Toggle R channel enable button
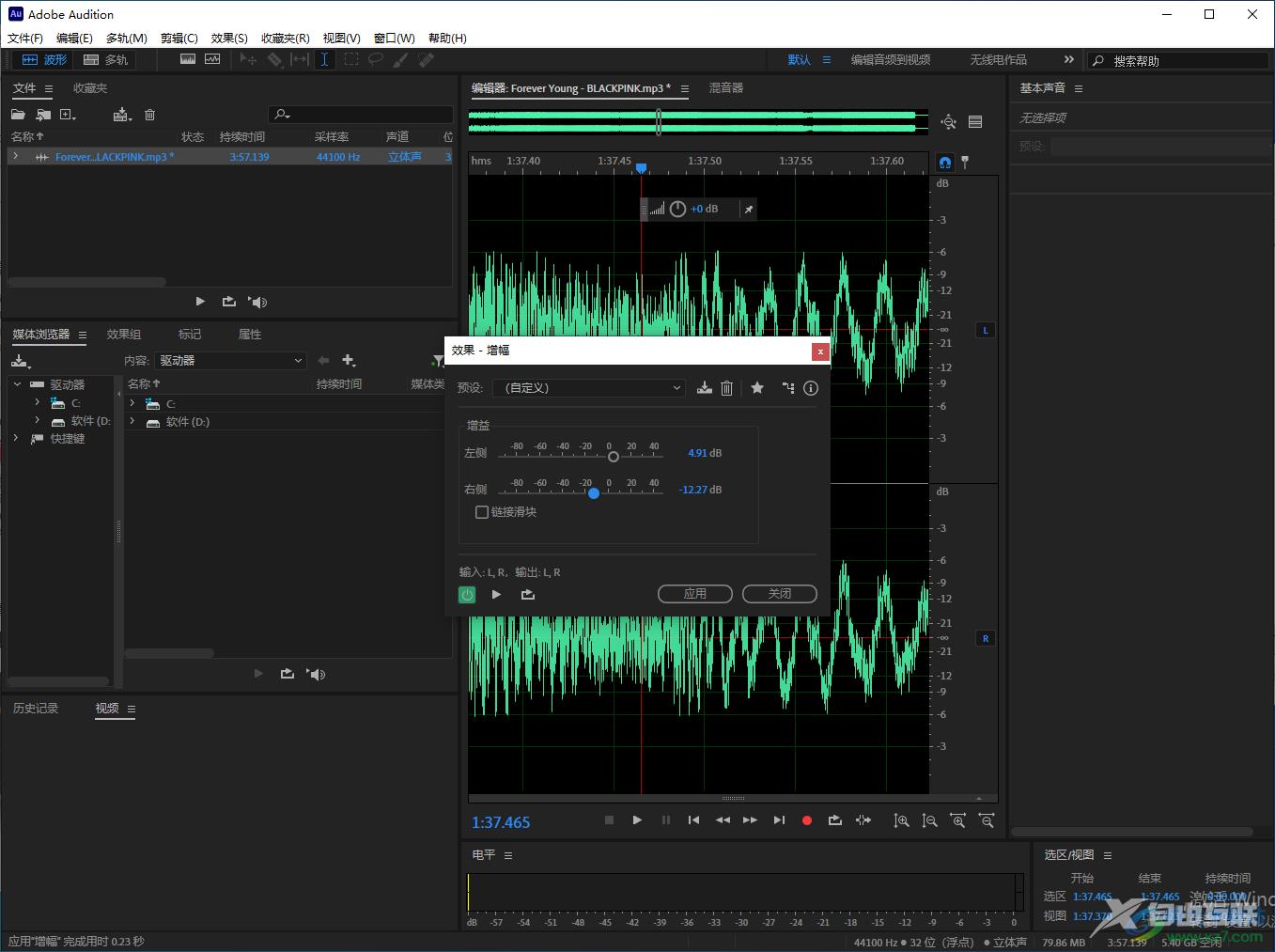Viewport: 1275px width, 952px height. point(986,638)
